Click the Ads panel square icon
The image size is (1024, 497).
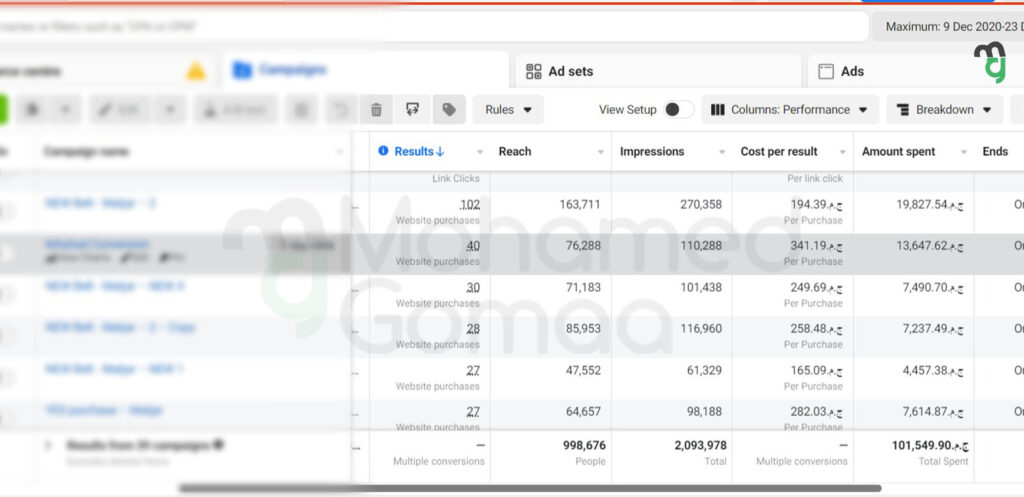coord(826,71)
